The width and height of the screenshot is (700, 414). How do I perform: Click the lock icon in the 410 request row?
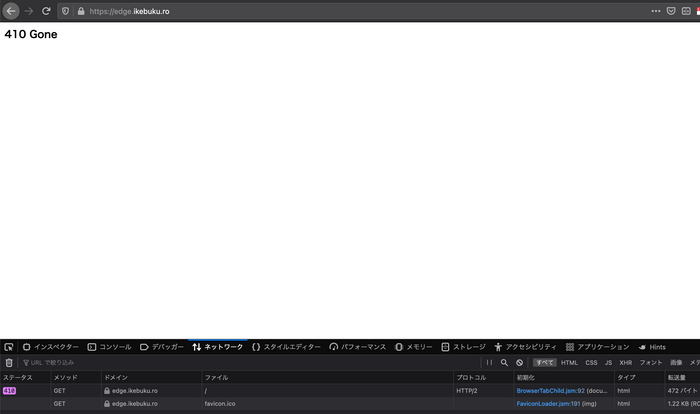(x=107, y=391)
